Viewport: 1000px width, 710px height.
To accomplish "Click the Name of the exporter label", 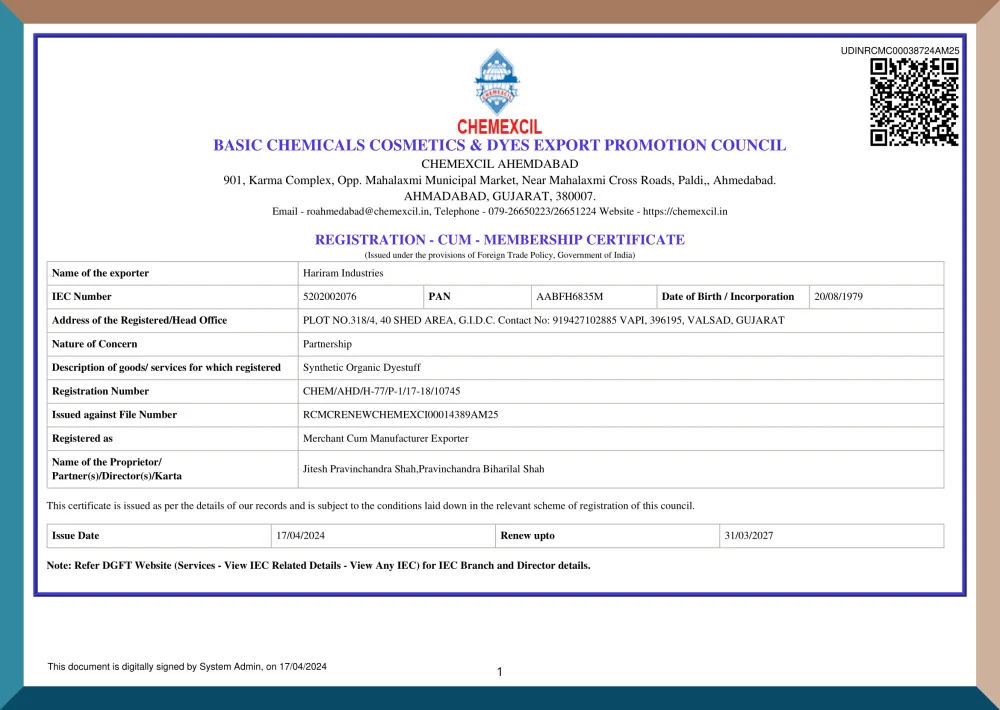I will click(x=100, y=273).
